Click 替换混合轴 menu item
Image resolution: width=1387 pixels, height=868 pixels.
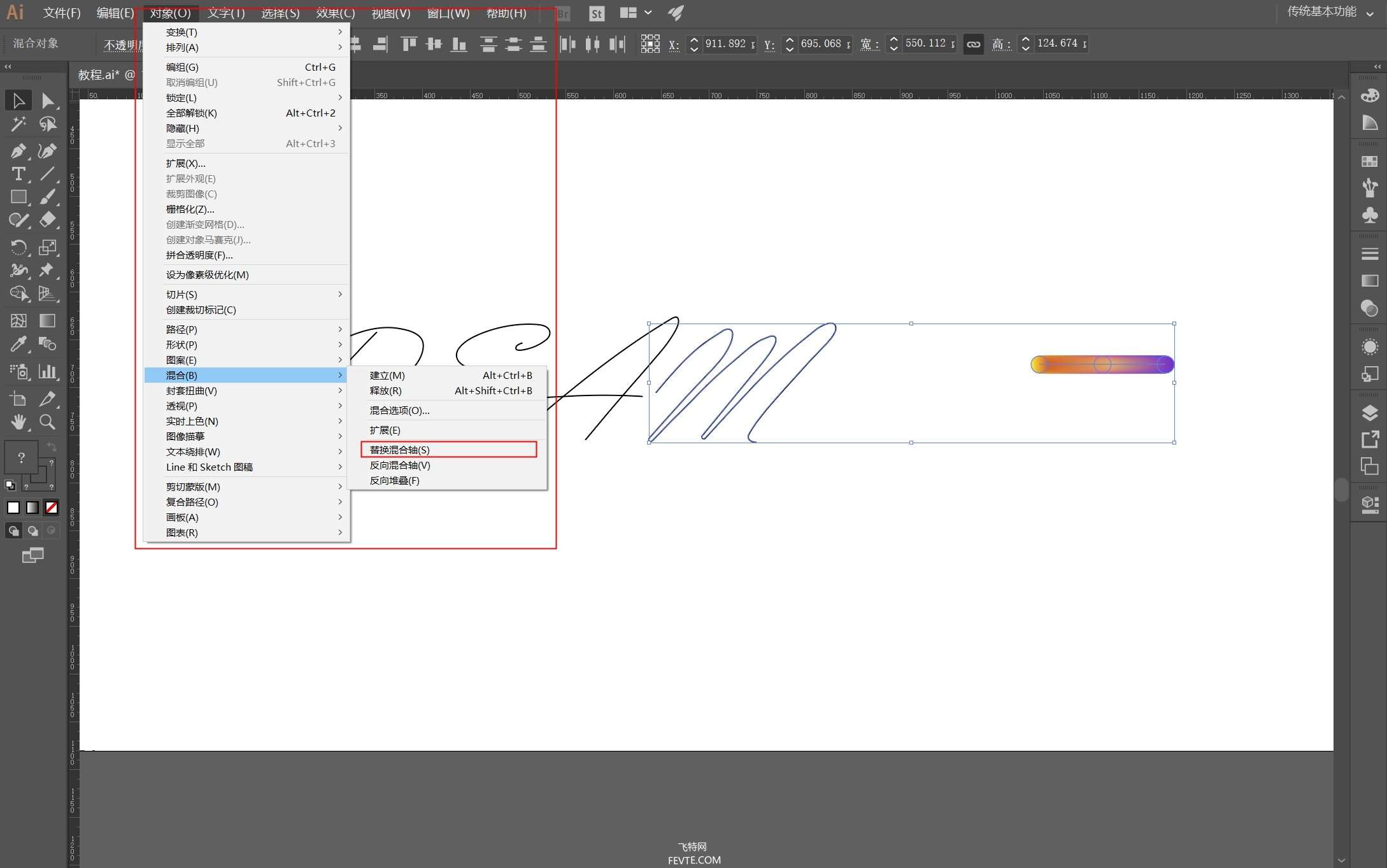coord(449,449)
